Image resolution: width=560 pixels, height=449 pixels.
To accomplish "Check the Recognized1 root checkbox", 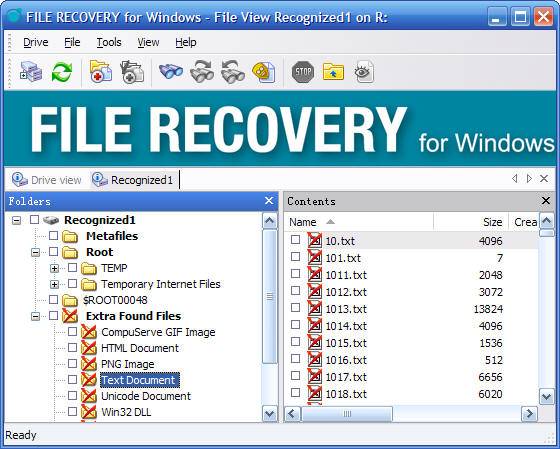I will tap(34, 219).
